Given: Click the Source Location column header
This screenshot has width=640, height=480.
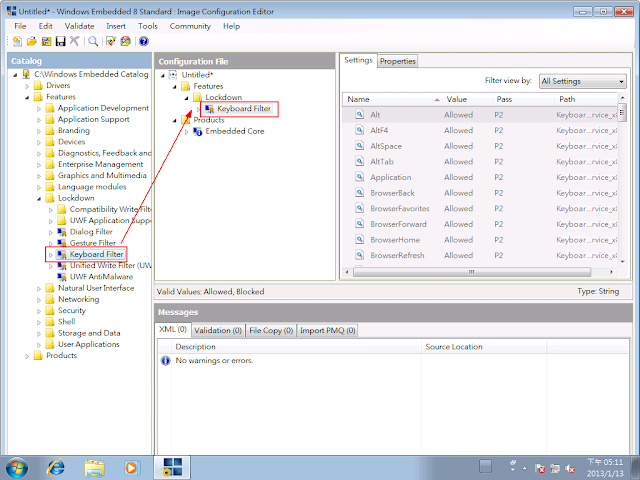Looking at the screenshot, I should 484,347.
